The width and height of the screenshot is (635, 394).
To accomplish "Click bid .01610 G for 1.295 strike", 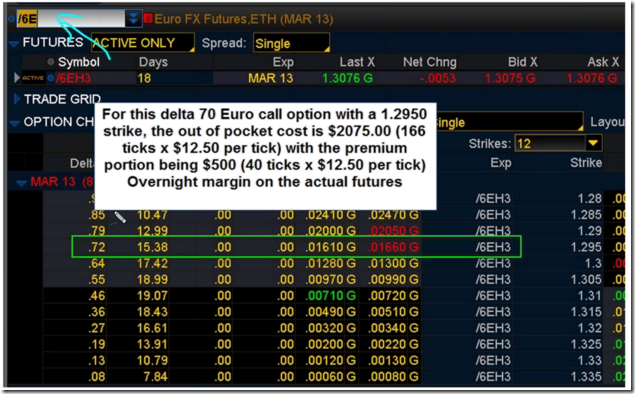I will 330,247.
